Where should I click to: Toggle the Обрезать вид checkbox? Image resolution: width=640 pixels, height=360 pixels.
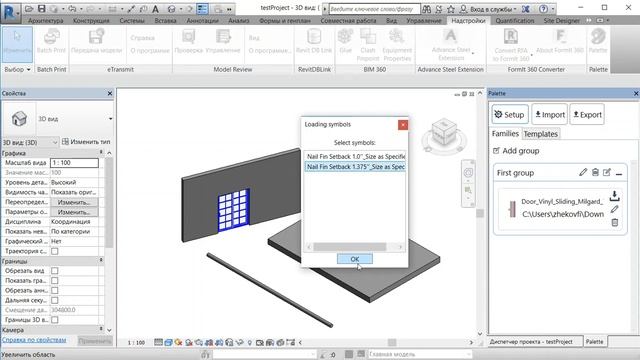tap(55, 271)
